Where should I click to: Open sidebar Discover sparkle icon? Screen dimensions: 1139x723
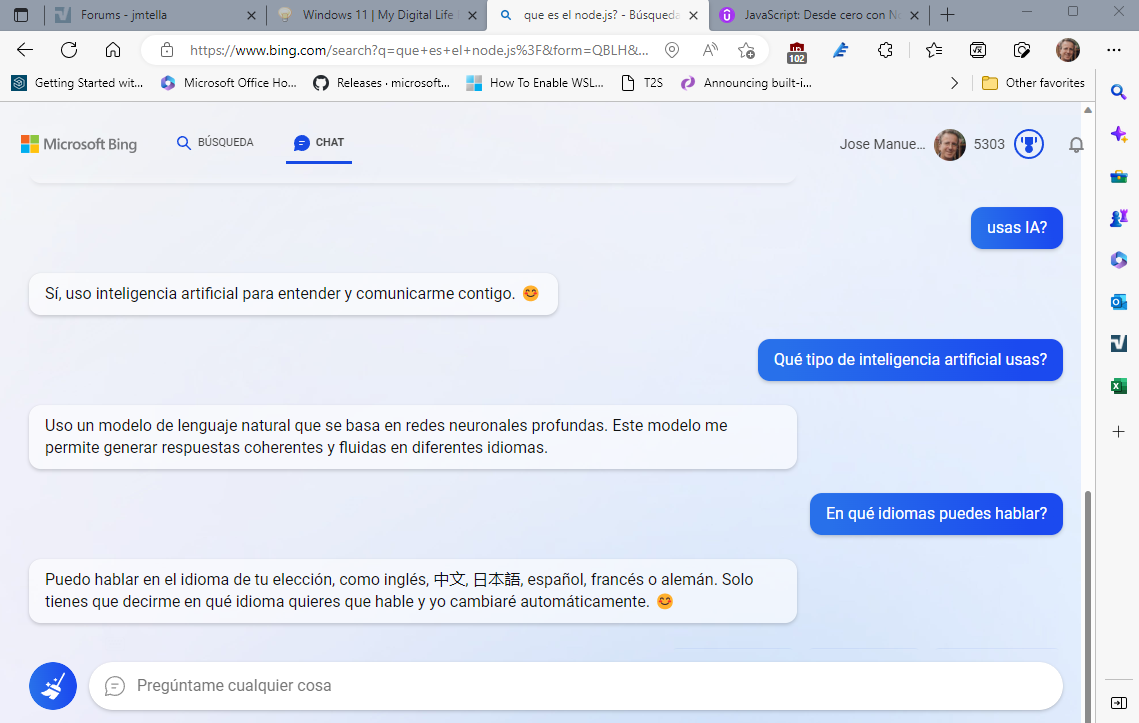click(1119, 134)
